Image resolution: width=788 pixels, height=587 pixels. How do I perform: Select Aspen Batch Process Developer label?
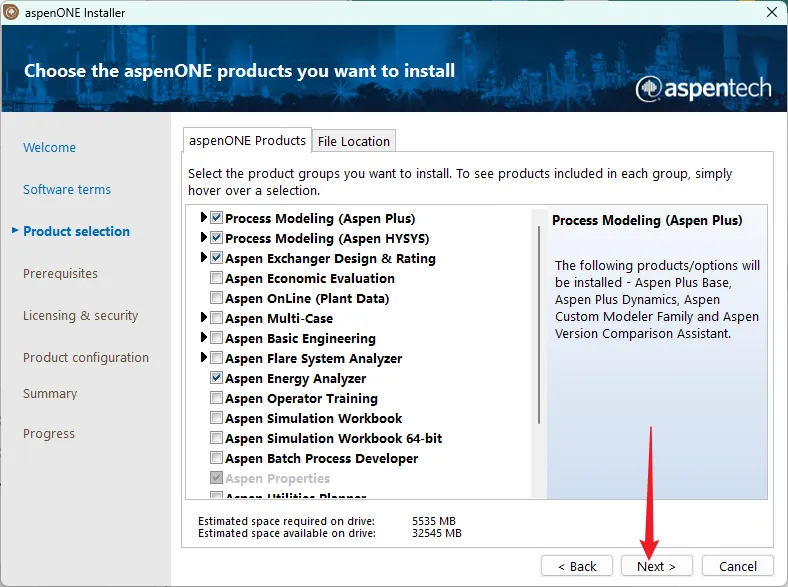(322, 458)
